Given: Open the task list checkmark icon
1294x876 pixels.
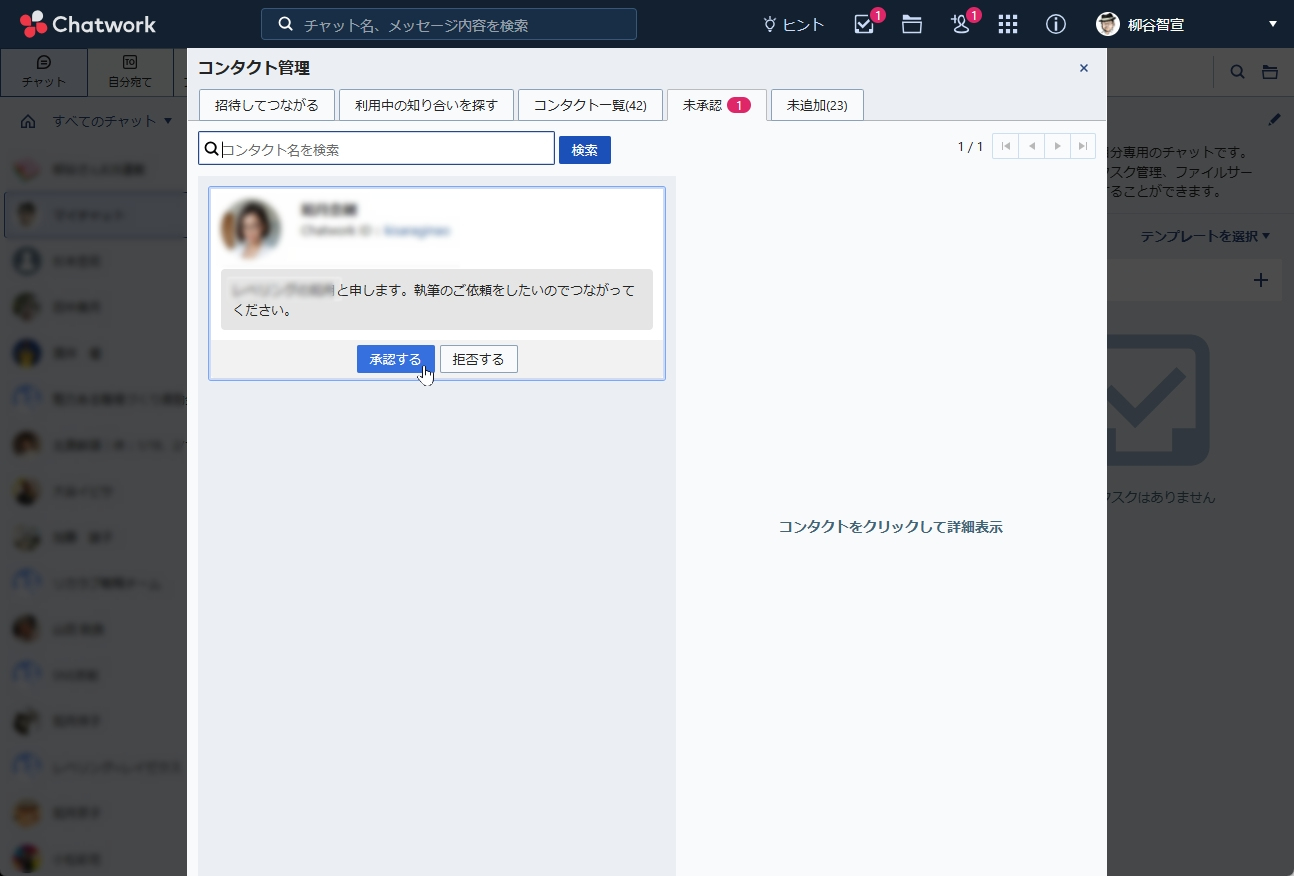Looking at the screenshot, I should pyautogui.click(x=864, y=25).
